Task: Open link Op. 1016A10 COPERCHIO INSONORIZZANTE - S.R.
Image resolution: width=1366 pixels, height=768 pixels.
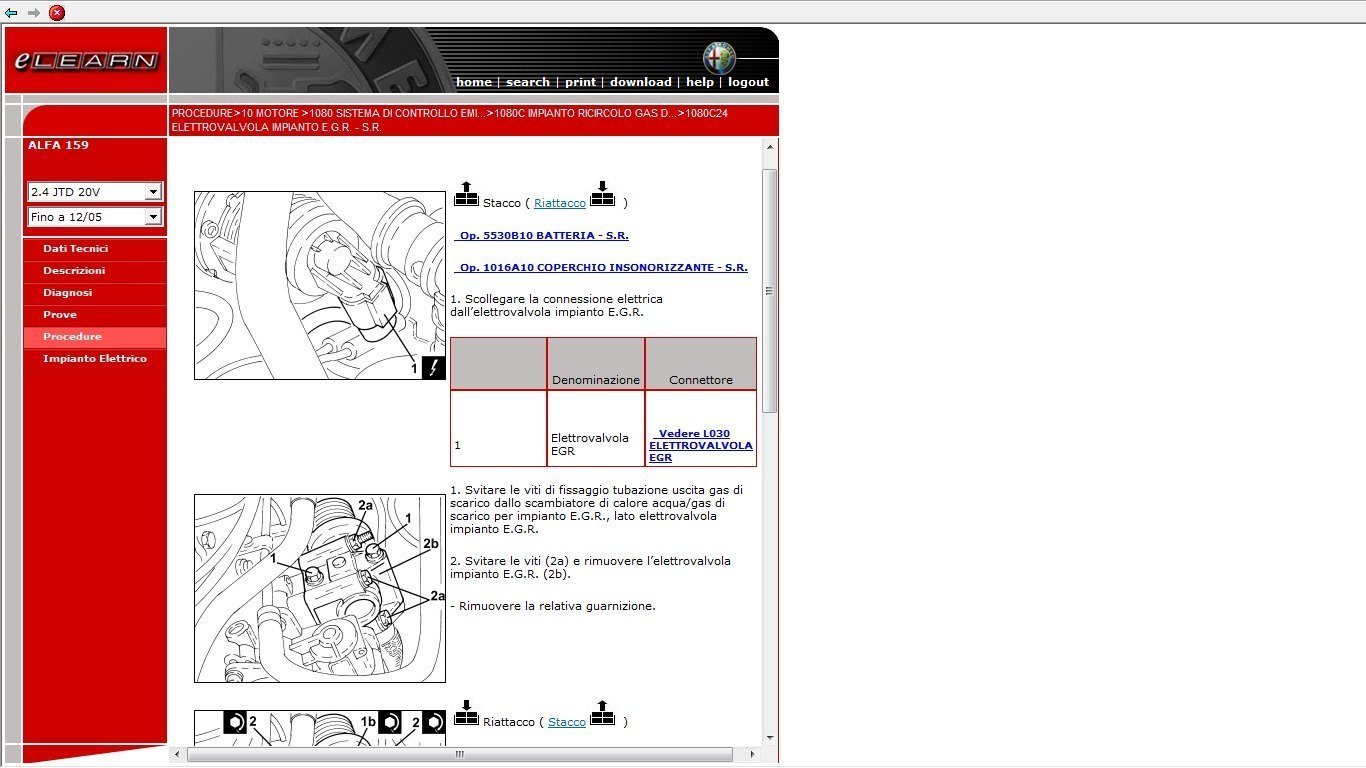Action: coord(601,268)
